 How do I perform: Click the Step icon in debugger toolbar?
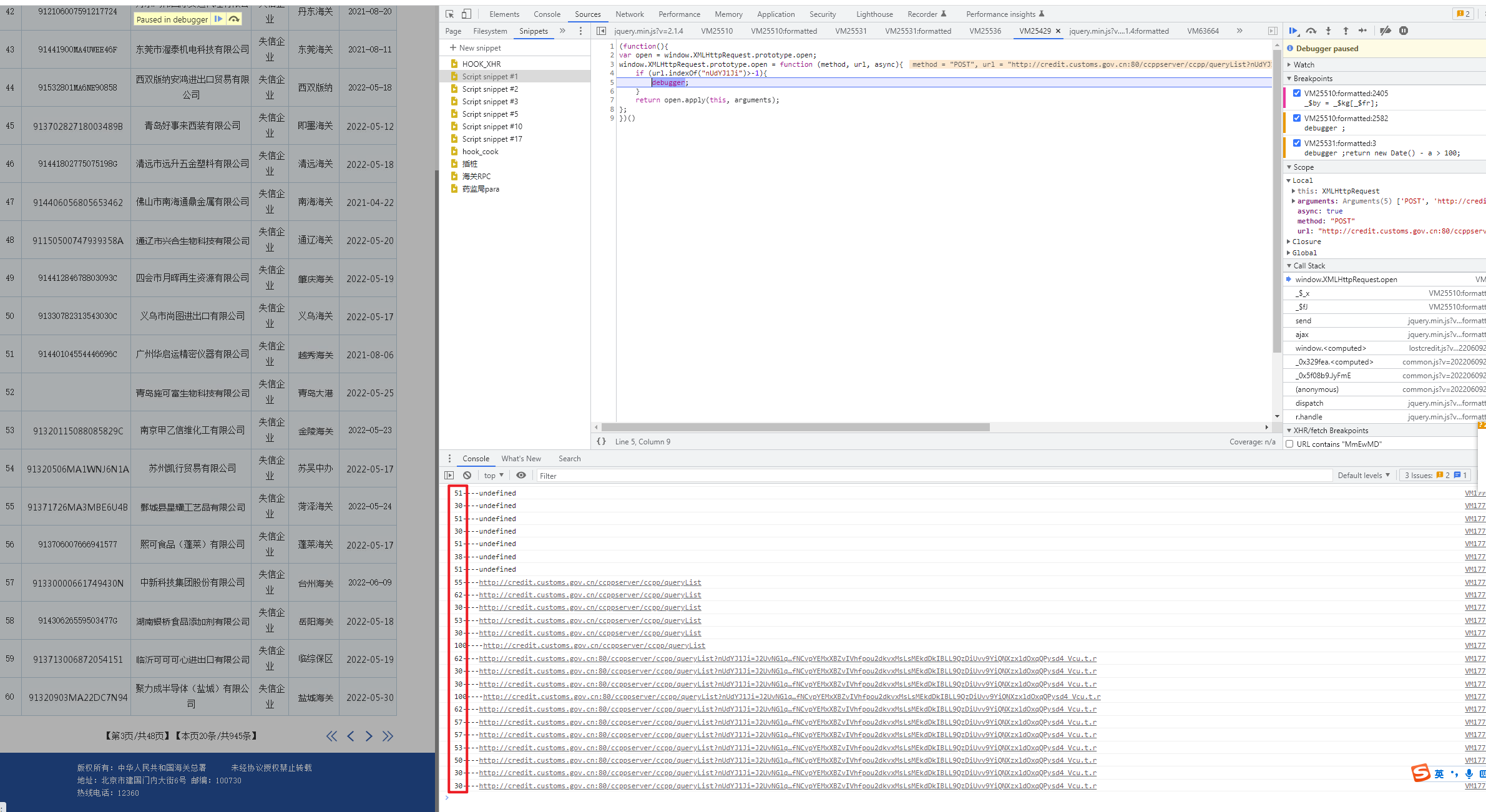click(1363, 31)
